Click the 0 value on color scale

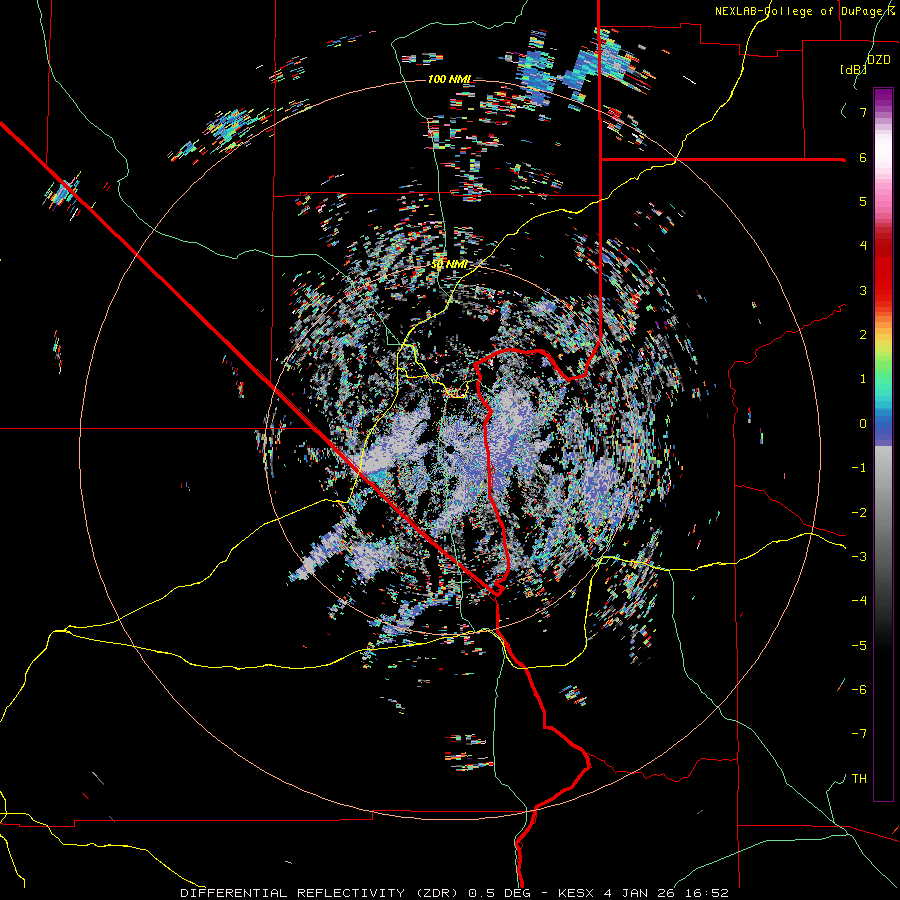click(x=863, y=424)
